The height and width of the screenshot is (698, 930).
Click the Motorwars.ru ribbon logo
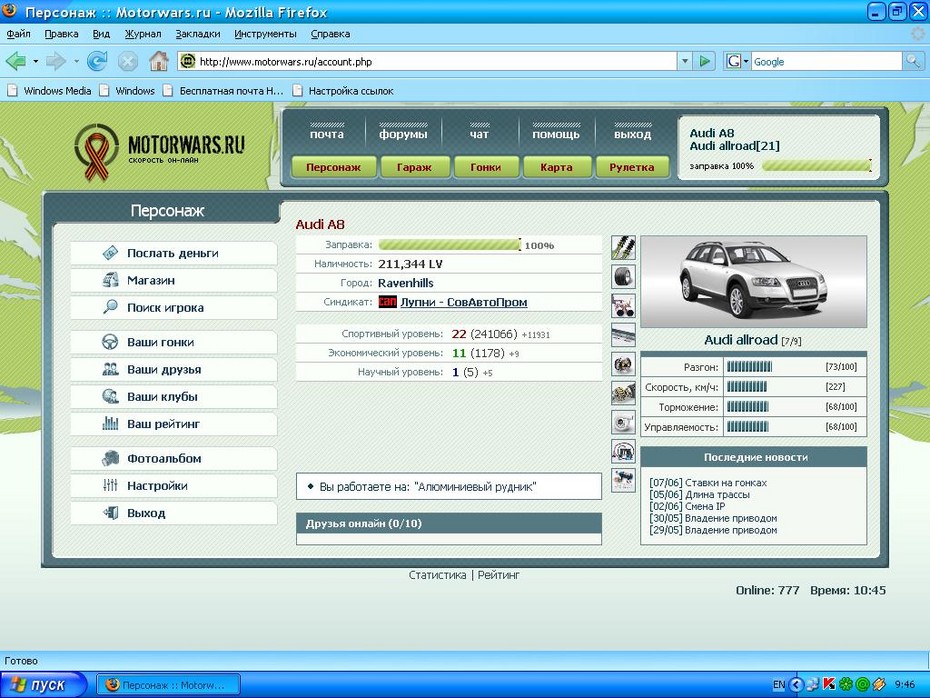click(x=97, y=151)
